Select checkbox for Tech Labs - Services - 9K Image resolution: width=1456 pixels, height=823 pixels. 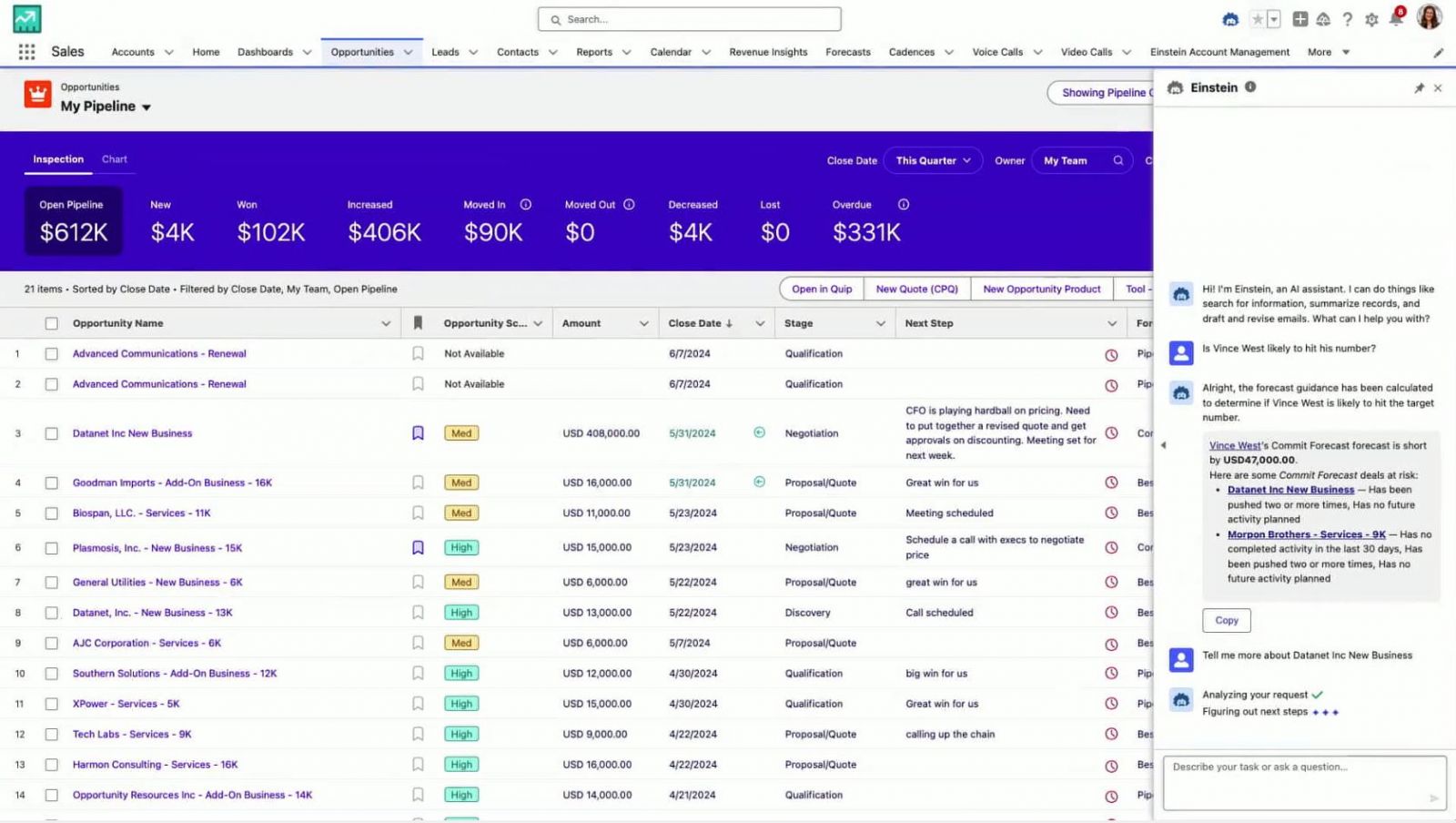52,735
